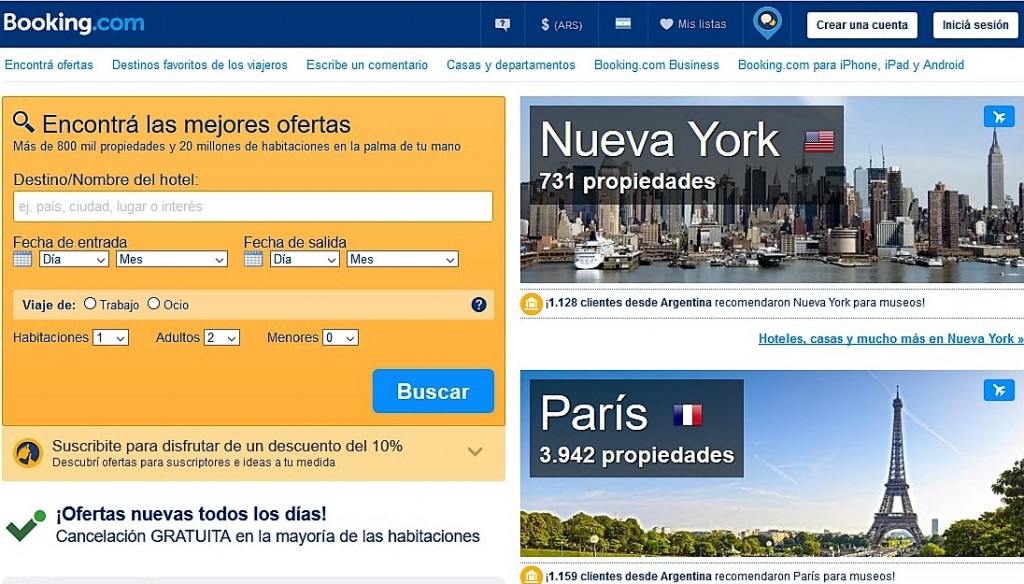
Task: Go to Casas y departamentos nav item
Action: point(510,65)
